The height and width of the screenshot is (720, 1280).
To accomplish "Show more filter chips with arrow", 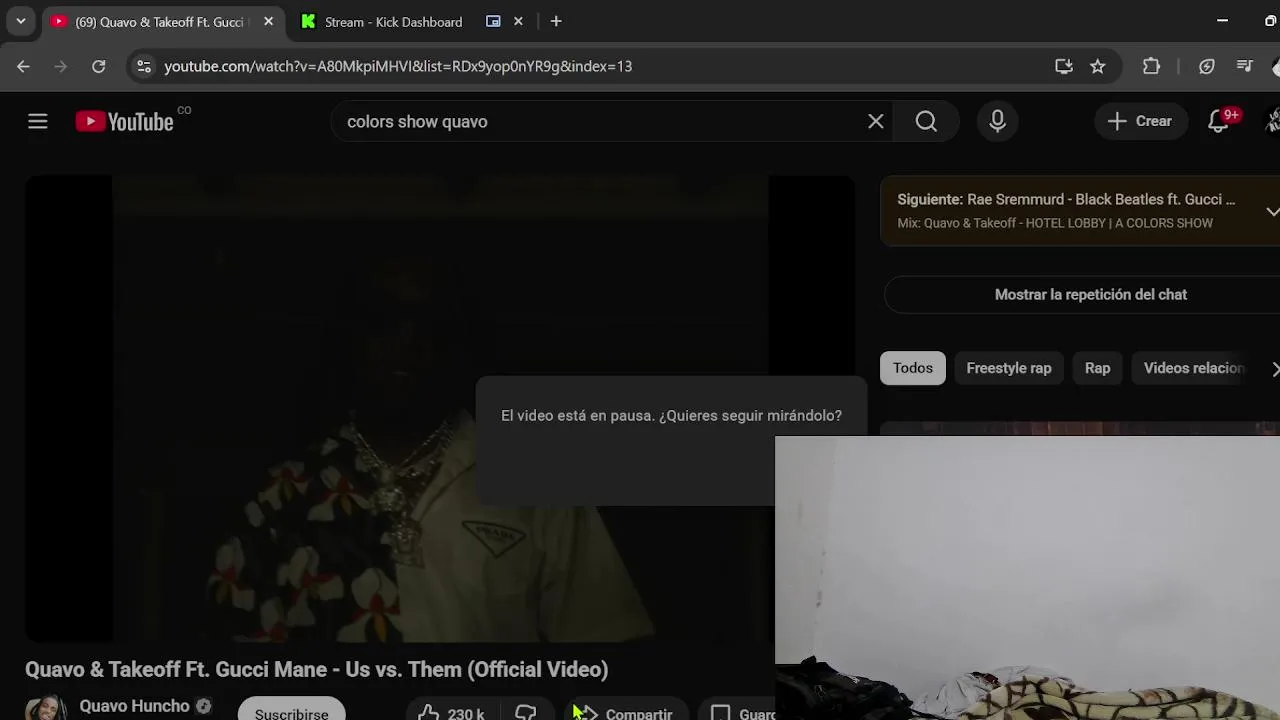I will tap(1274, 369).
